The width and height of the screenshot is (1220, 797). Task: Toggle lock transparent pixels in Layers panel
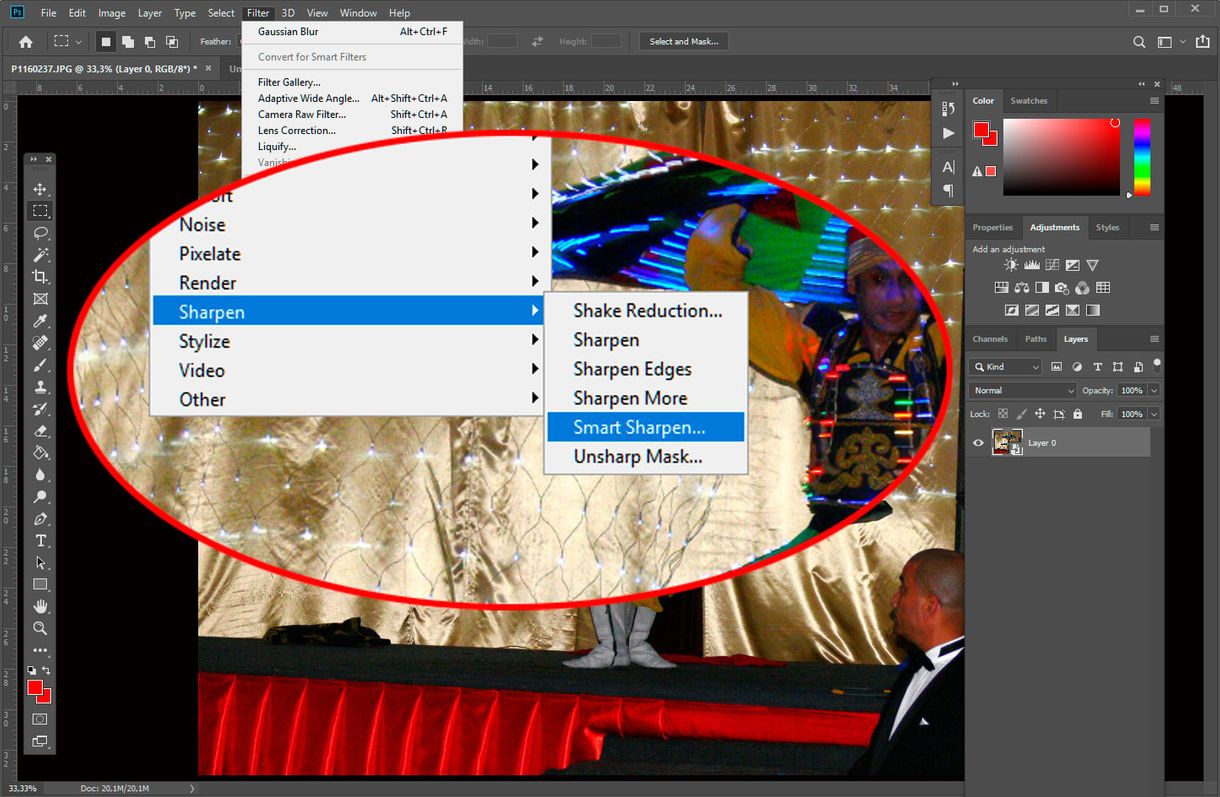(x=1002, y=413)
